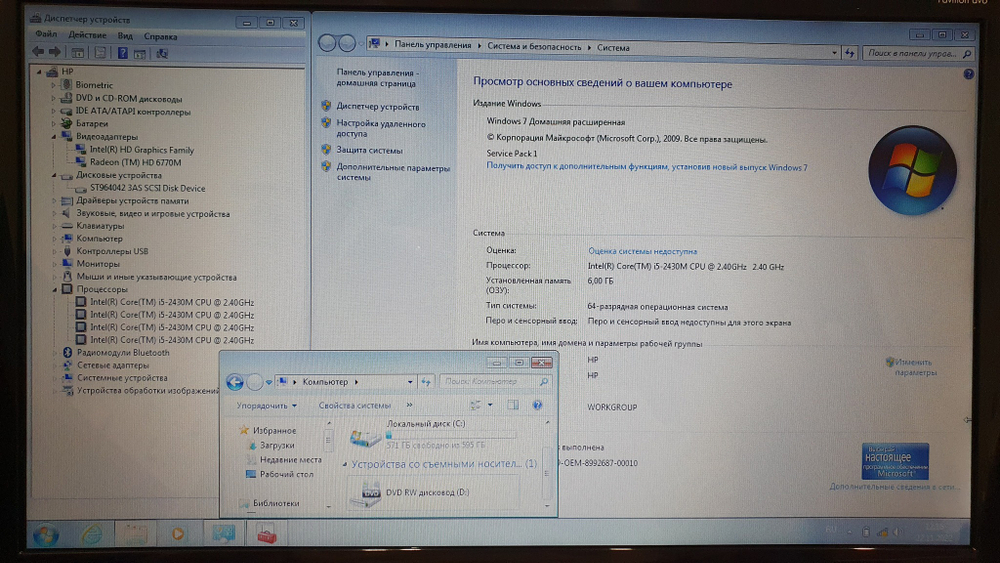Image resolution: width=1000 pixels, height=563 pixels.
Task: Click Свойства системы in Explorer toolbar
Action: click(x=355, y=406)
